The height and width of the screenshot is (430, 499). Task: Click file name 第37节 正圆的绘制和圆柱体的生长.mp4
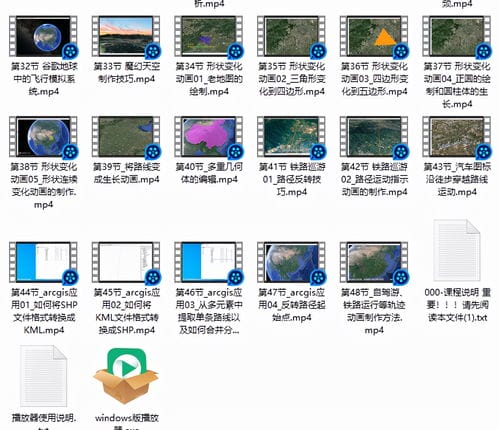(457, 85)
